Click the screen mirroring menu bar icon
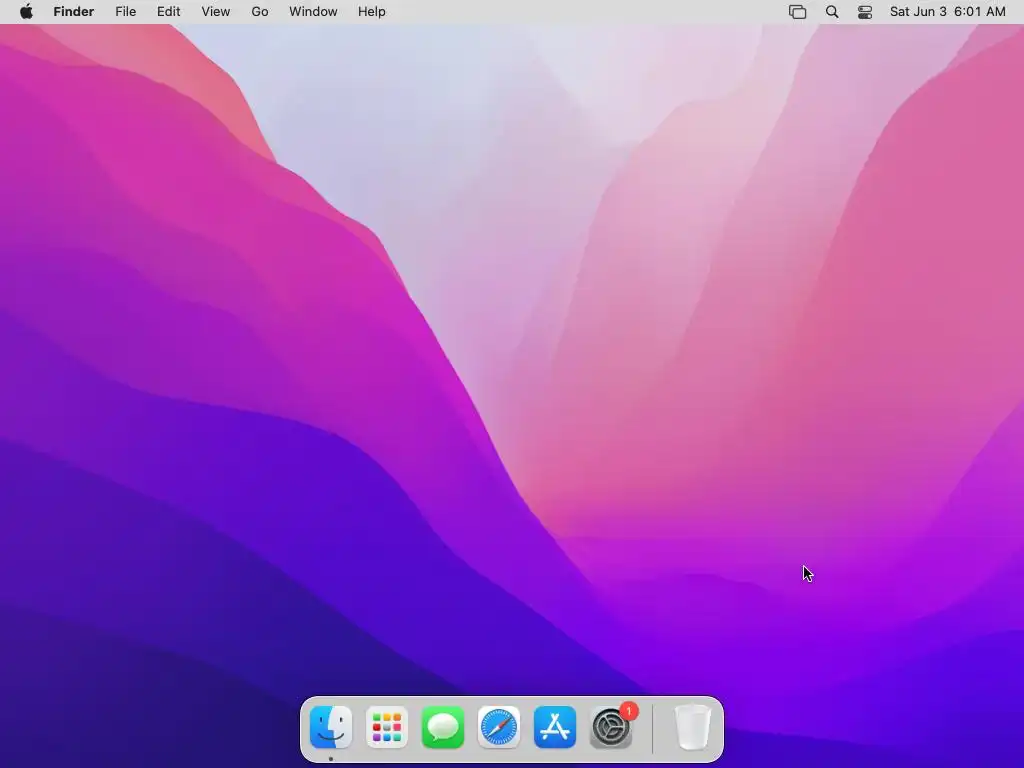This screenshot has width=1024, height=768. tap(797, 12)
